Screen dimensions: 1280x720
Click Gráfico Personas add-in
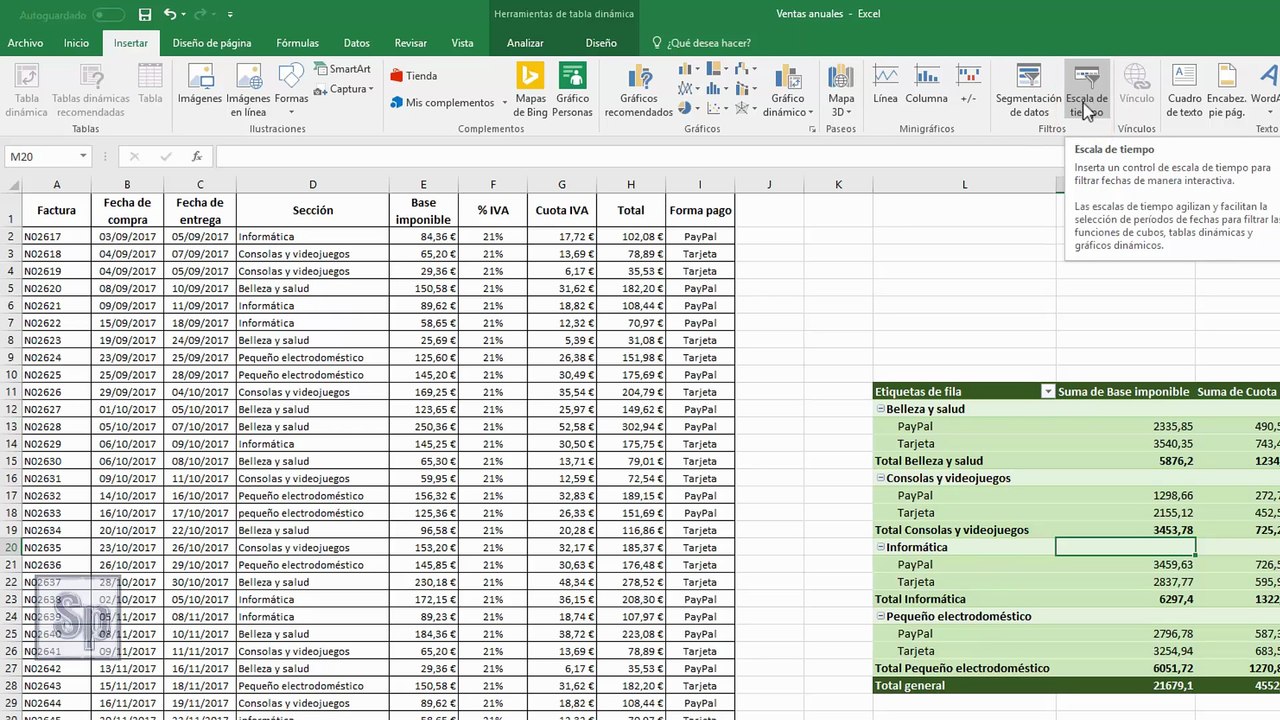572,91
